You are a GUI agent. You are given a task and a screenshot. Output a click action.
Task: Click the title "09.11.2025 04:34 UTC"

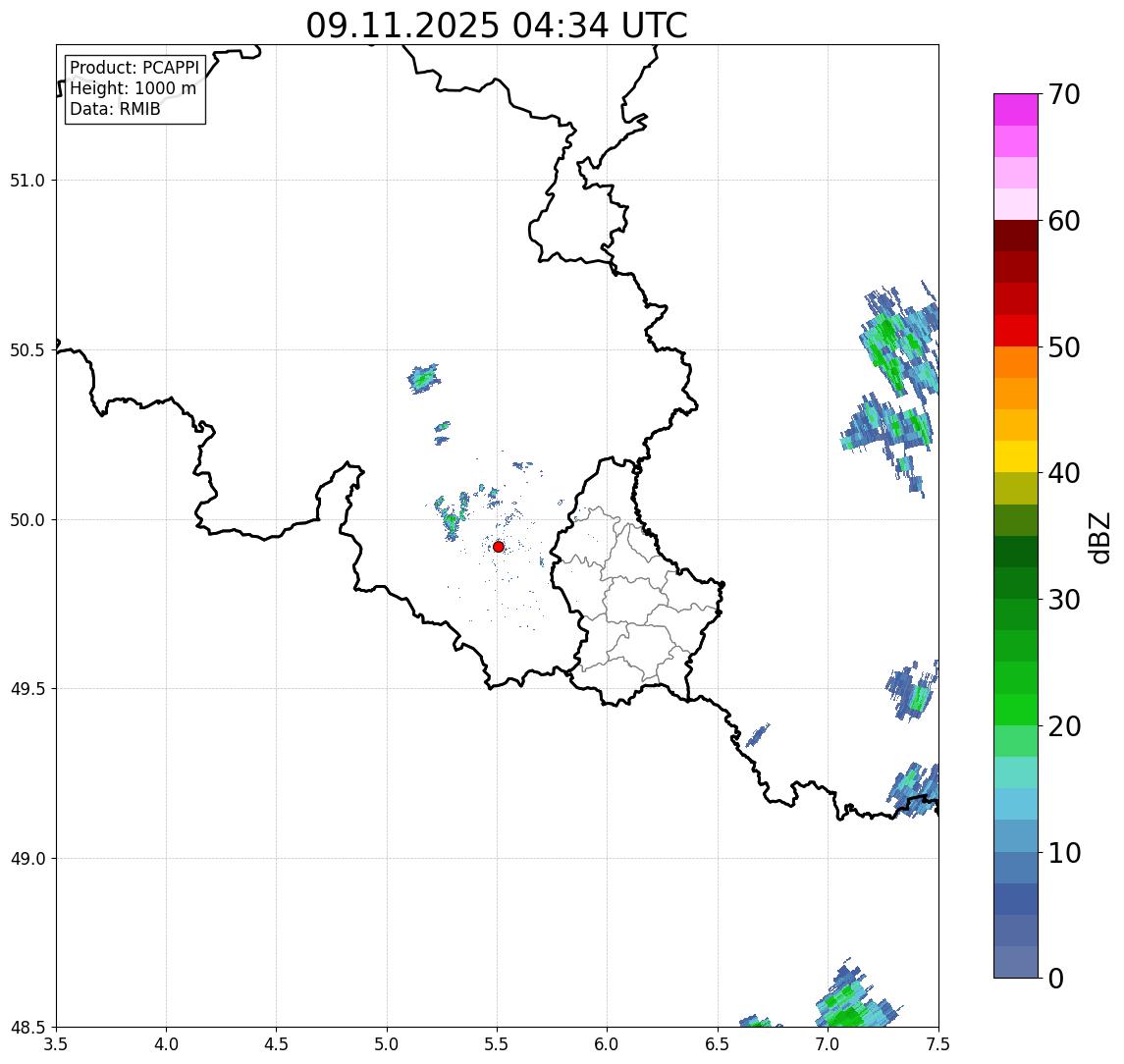[x=496, y=26]
